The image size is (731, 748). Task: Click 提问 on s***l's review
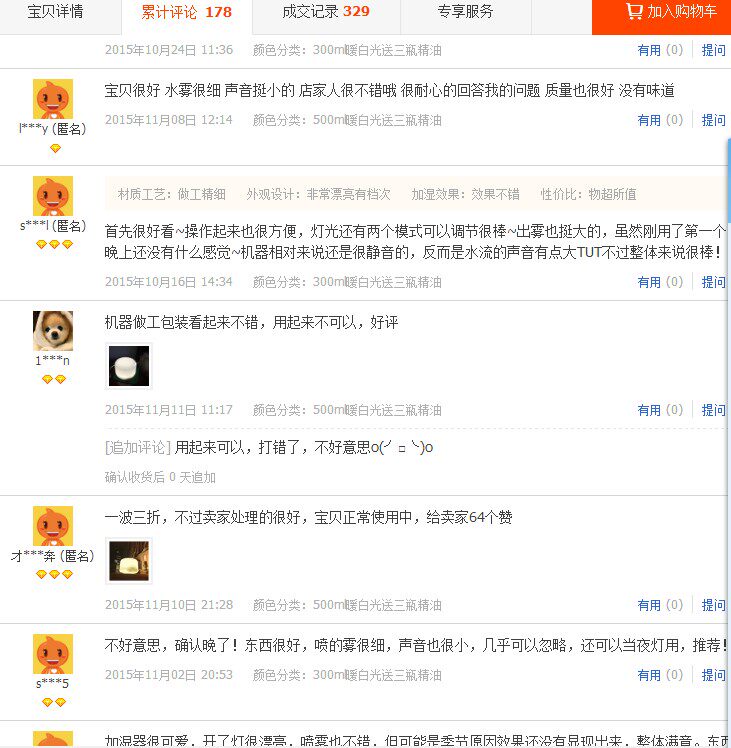713,282
